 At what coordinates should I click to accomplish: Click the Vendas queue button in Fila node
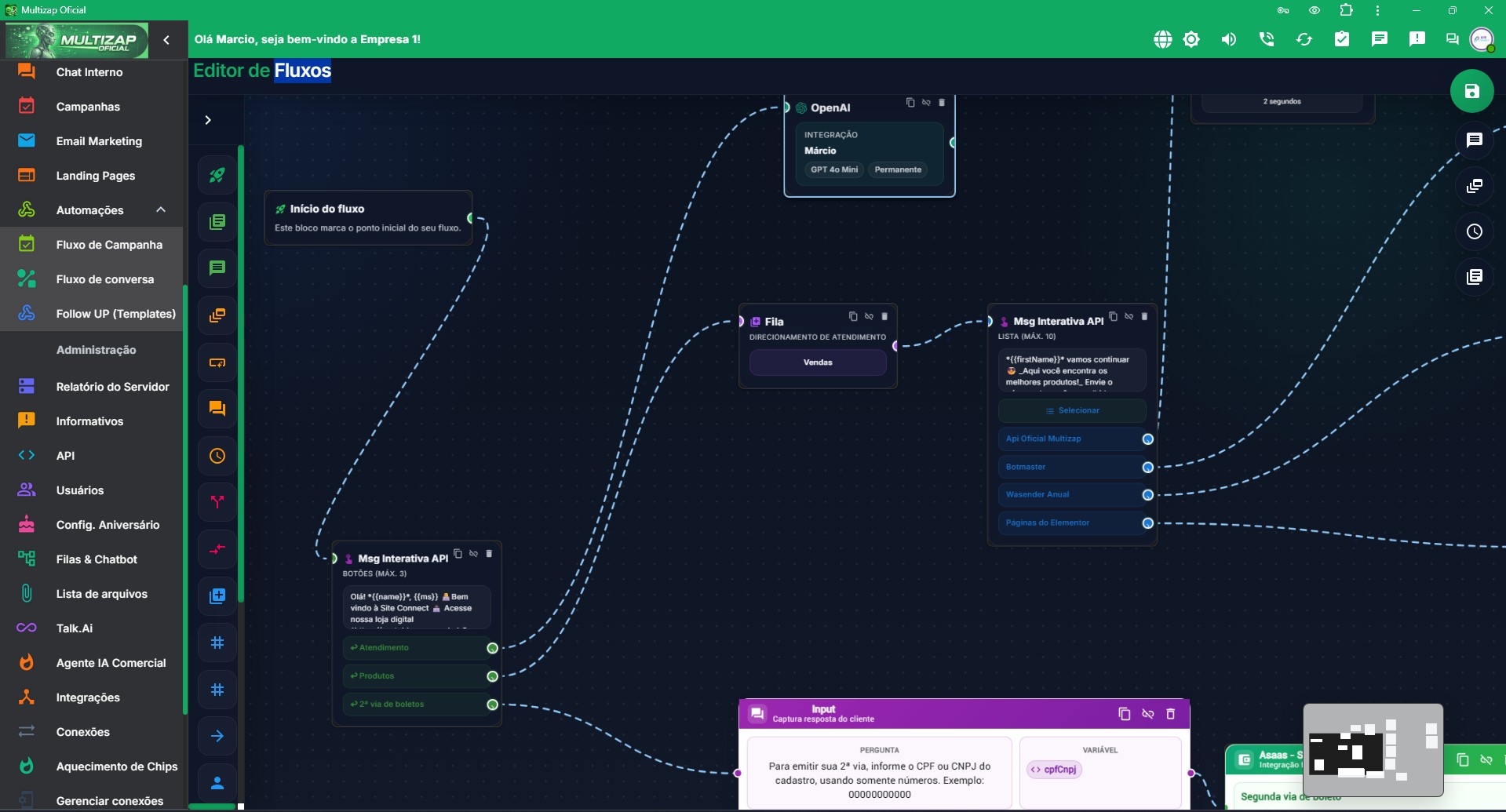[818, 362]
